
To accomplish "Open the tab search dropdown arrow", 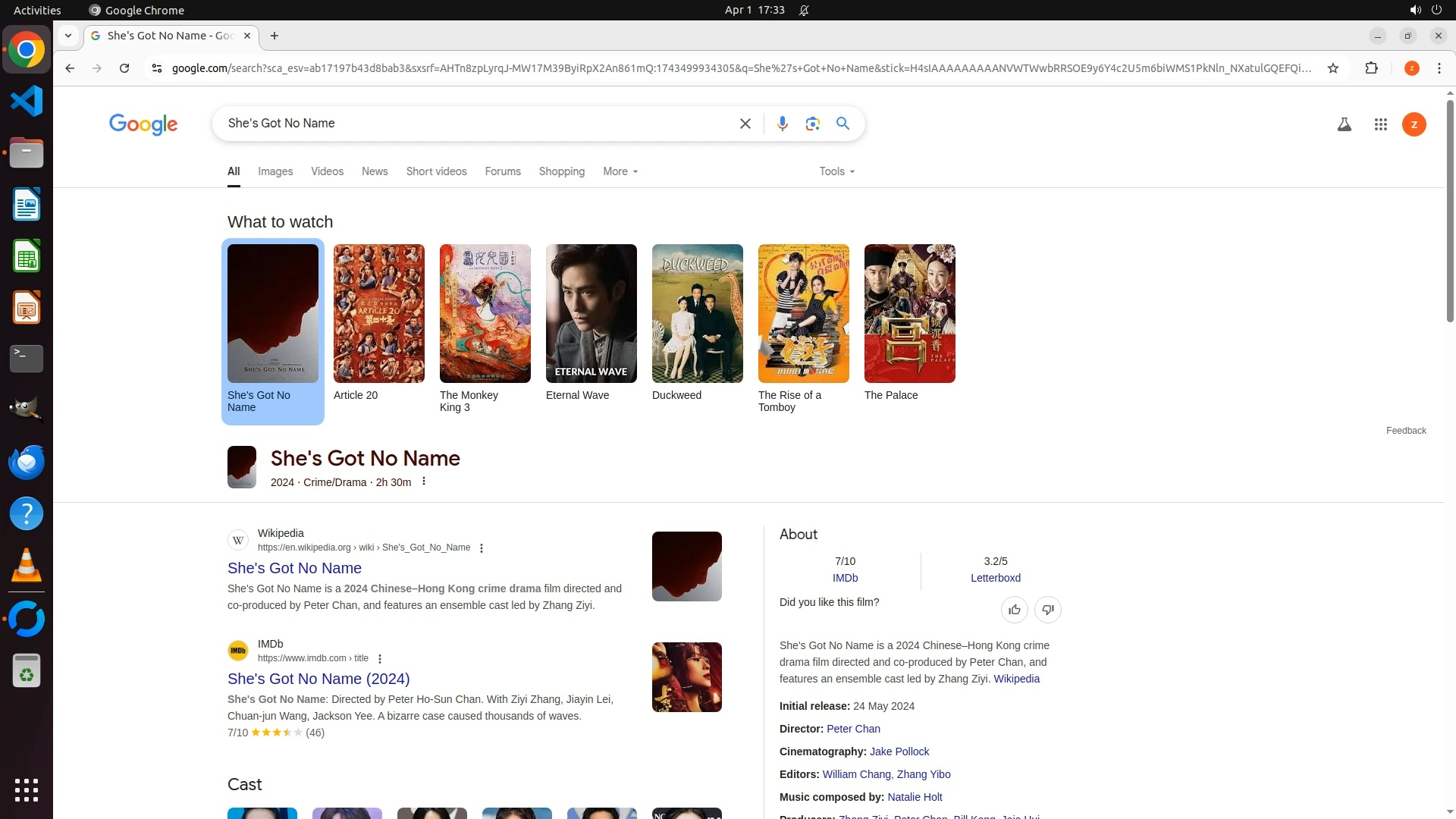I will (x=68, y=36).
